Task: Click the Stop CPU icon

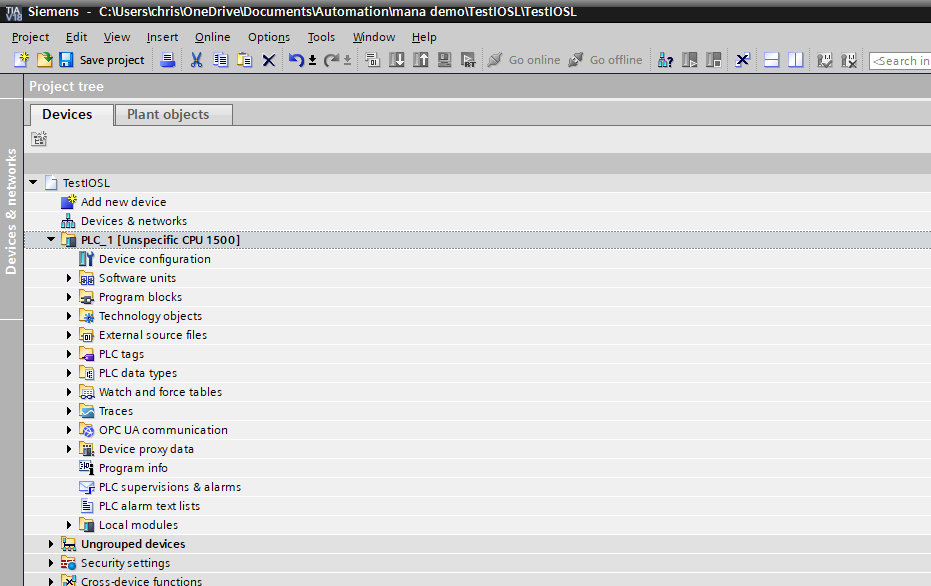Action: (x=714, y=59)
